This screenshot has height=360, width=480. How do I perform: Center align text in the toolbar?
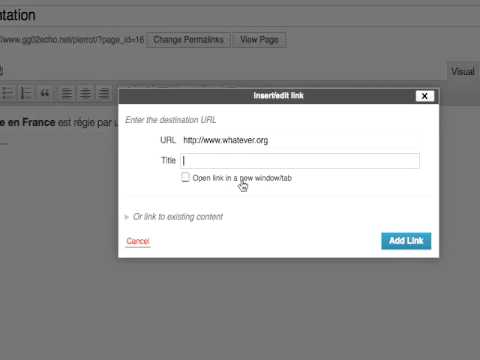pos(85,93)
